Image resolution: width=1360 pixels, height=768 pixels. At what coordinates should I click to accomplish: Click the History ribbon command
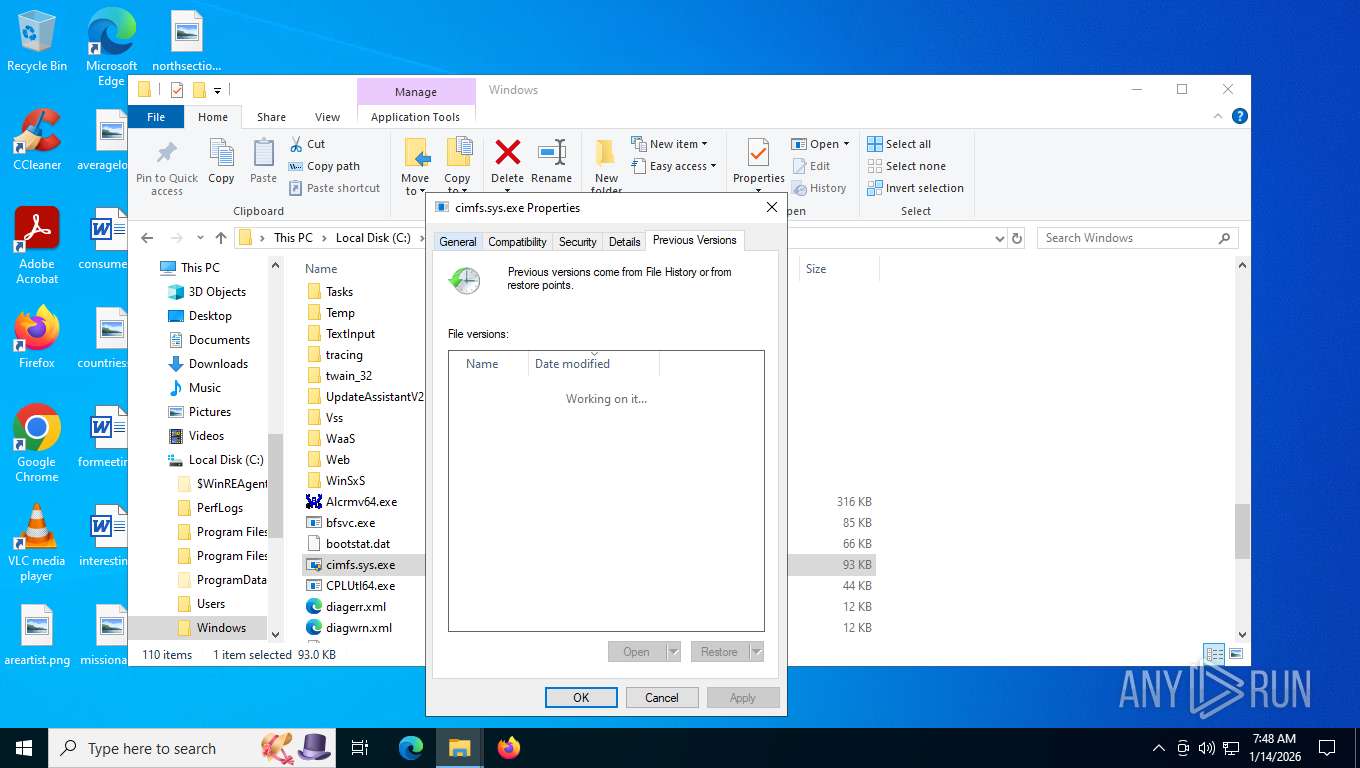pos(819,188)
